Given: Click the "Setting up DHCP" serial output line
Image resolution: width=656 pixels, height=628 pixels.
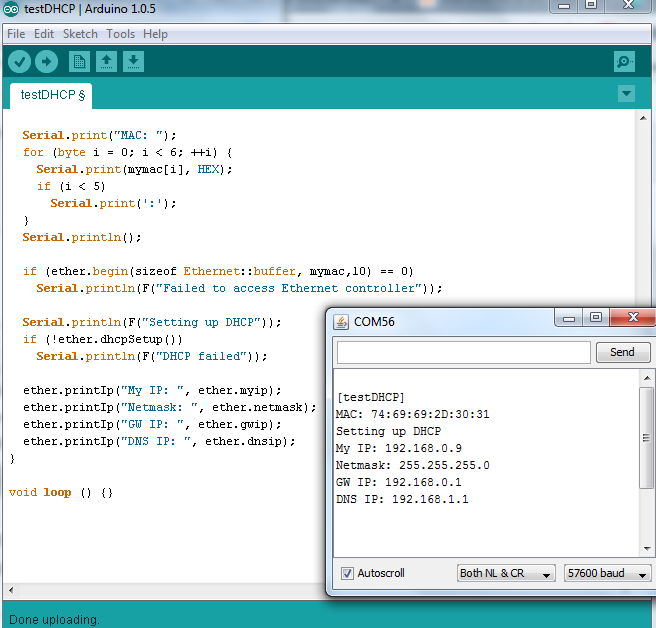Looking at the screenshot, I should (x=388, y=431).
